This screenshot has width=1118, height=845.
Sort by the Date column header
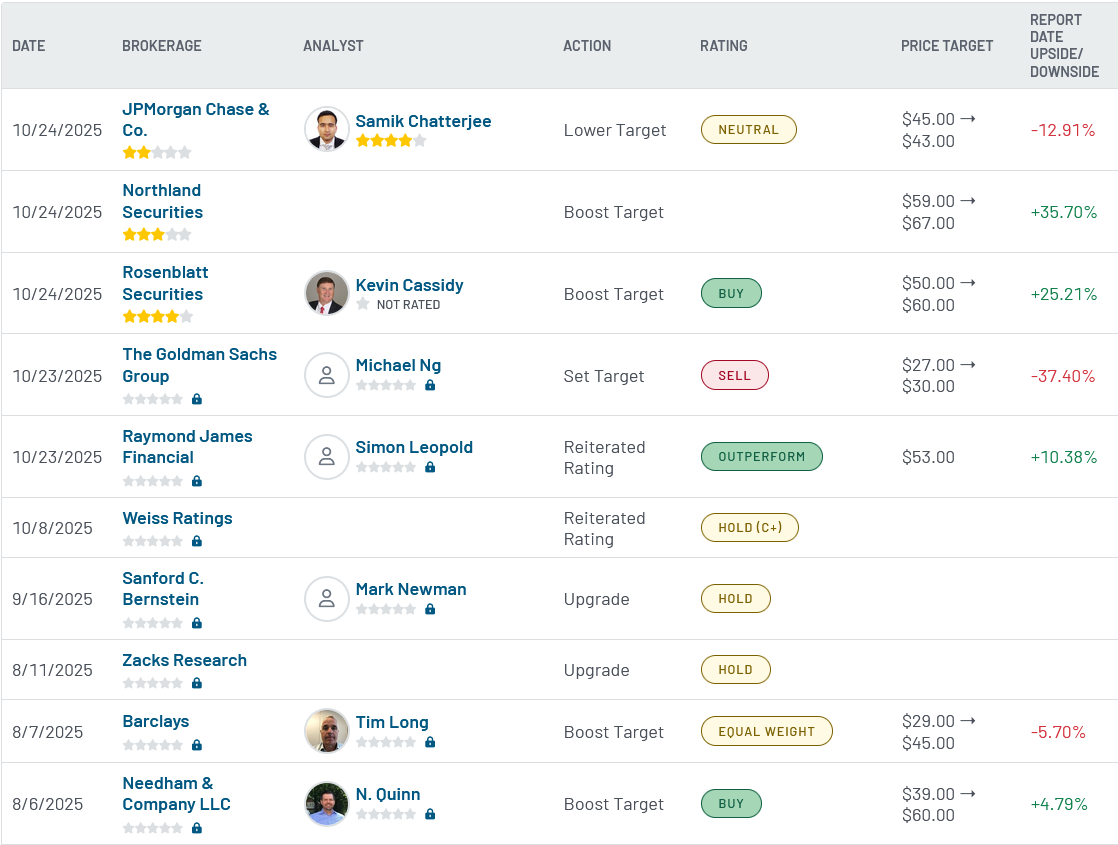click(29, 46)
